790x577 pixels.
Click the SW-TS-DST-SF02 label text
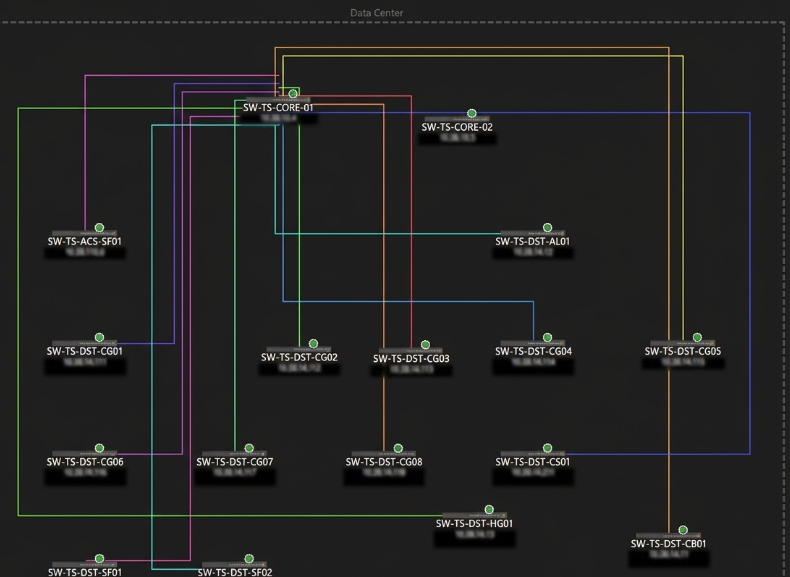coord(235,572)
